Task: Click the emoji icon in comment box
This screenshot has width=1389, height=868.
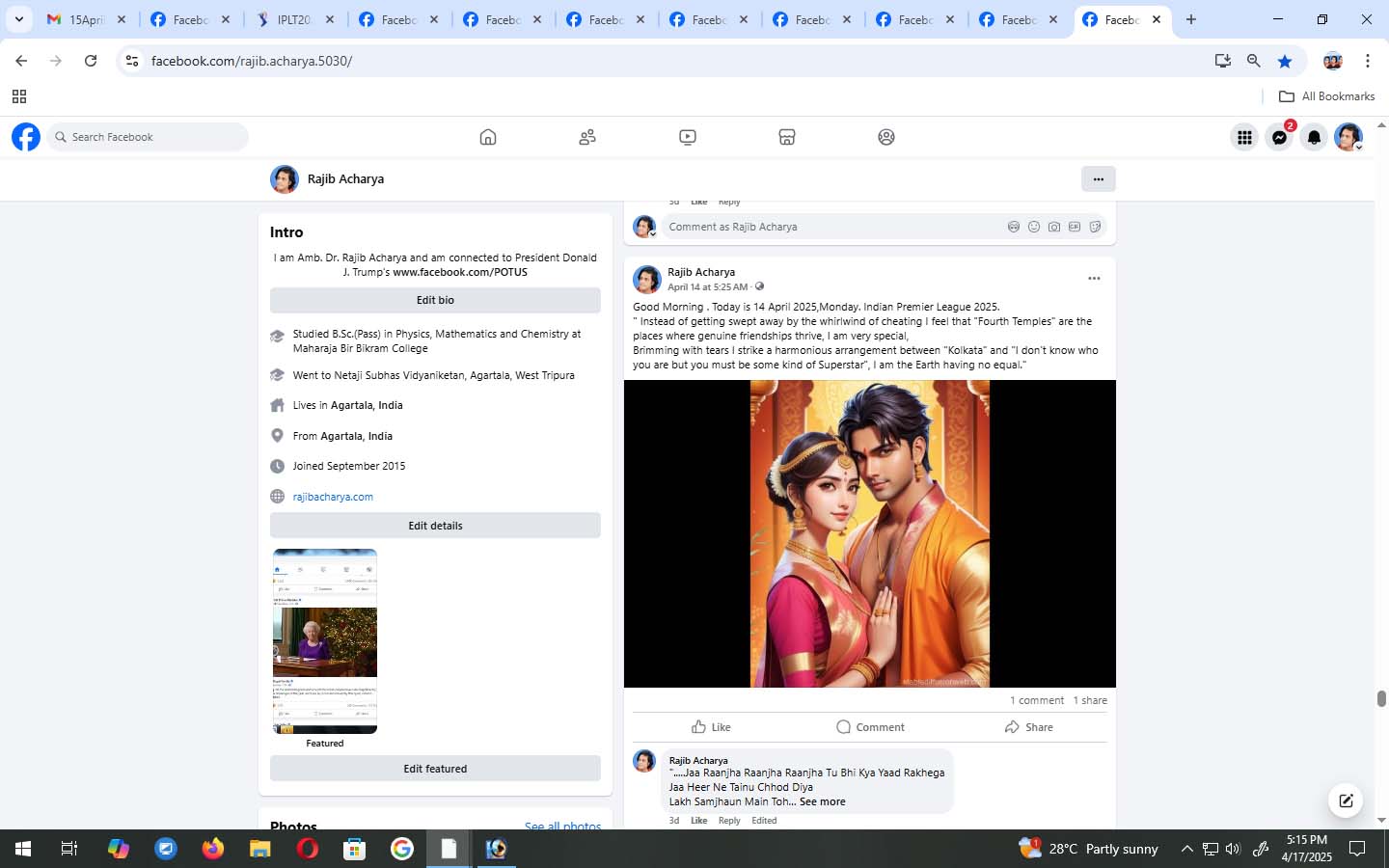Action: (1034, 227)
